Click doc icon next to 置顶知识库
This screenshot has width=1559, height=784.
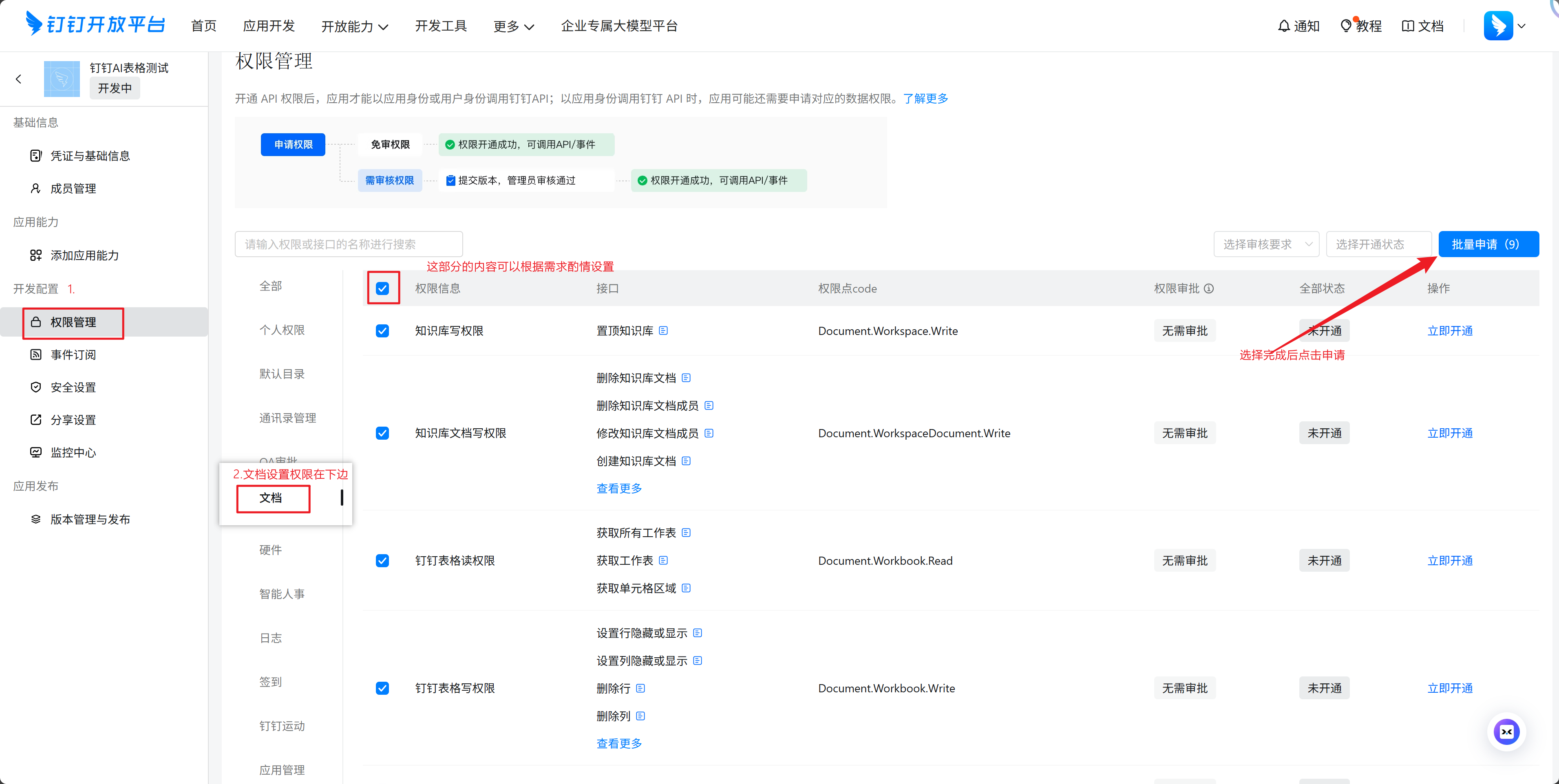click(663, 330)
